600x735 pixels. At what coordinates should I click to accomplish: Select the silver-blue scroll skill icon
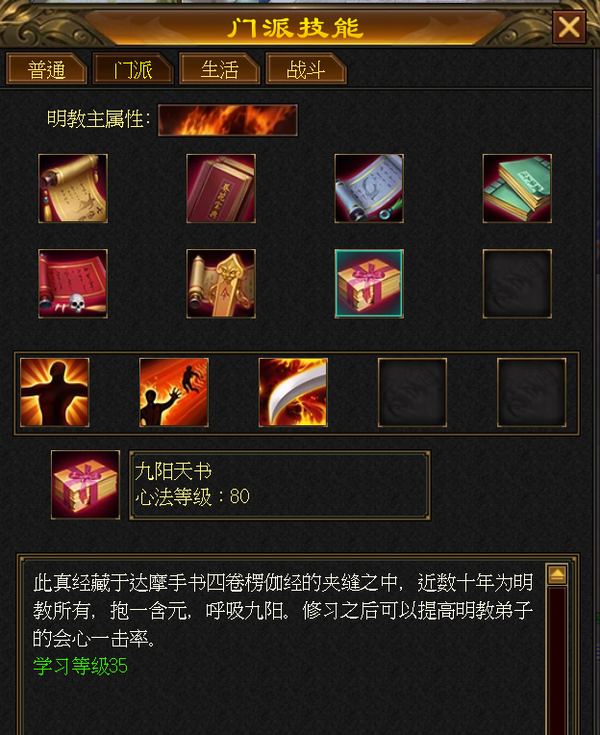click(369, 188)
